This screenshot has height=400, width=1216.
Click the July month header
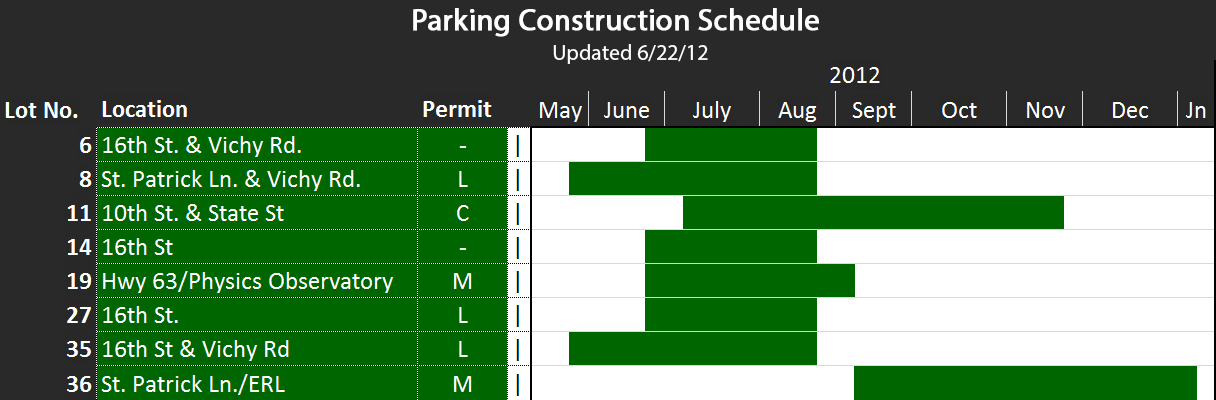click(711, 110)
